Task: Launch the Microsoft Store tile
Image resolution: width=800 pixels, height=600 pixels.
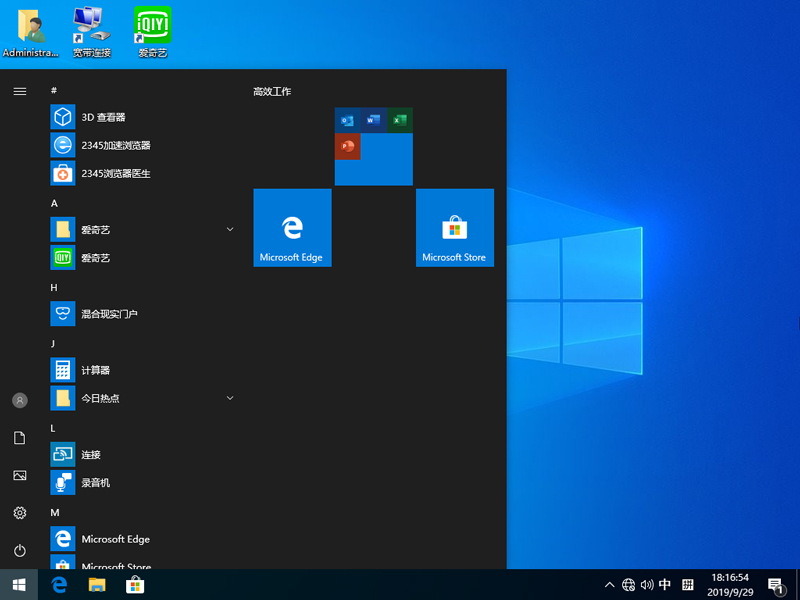Action: (x=454, y=227)
